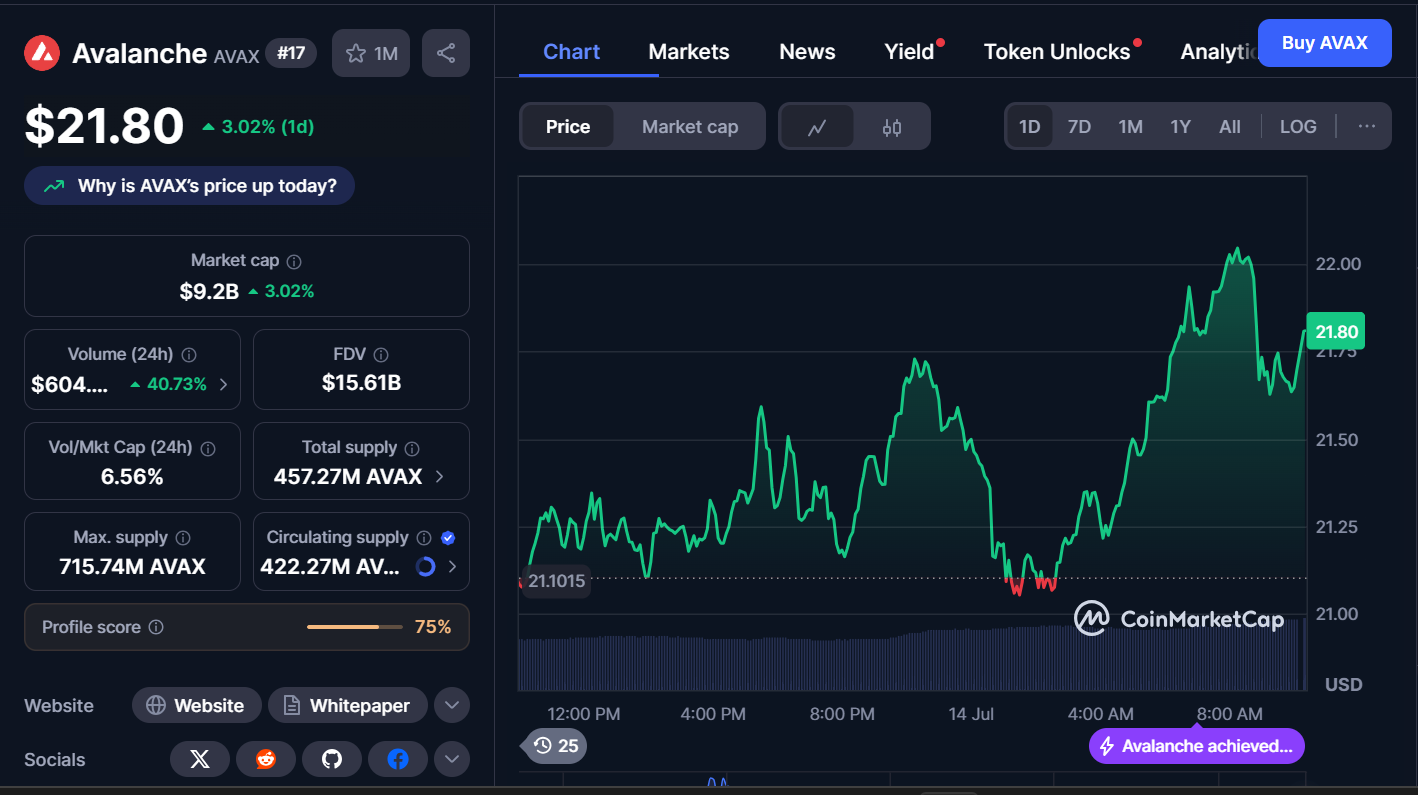Click the Avalanche red logo icon
Viewport: 1418px width, 795px height.
[43, 53]
